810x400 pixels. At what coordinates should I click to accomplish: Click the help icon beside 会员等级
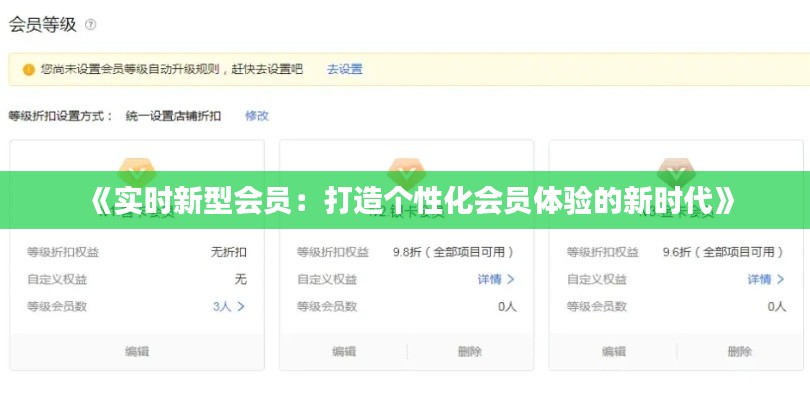(91, 24)
